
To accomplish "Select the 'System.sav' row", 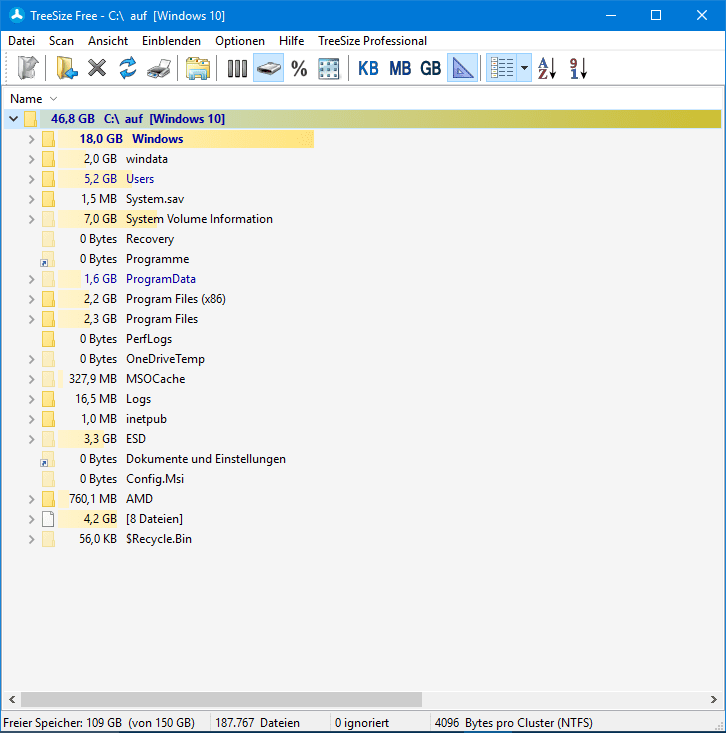I will click(362, 199).
